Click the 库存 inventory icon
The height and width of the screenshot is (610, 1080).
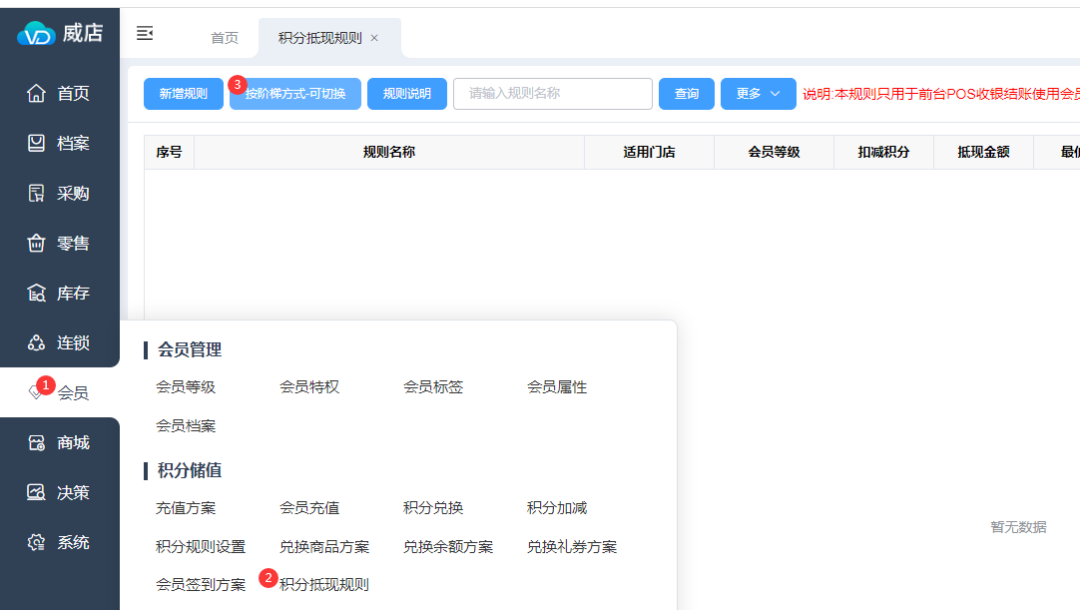(36, 293)
